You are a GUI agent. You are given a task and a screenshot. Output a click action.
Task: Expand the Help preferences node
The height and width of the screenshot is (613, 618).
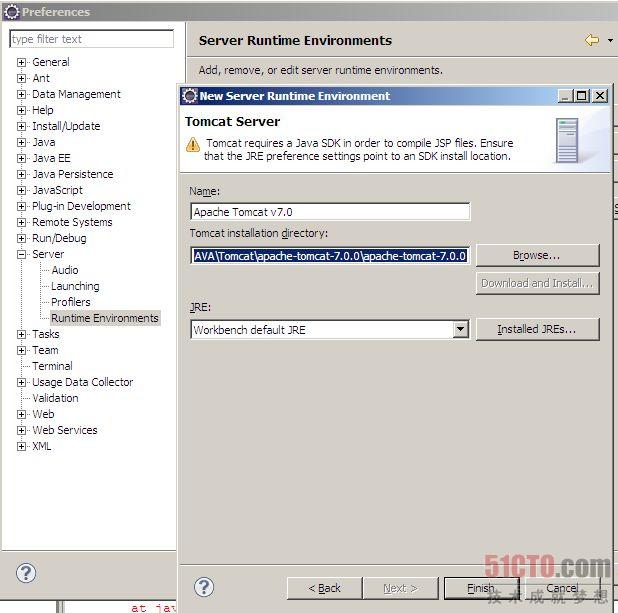coord(21,110)
